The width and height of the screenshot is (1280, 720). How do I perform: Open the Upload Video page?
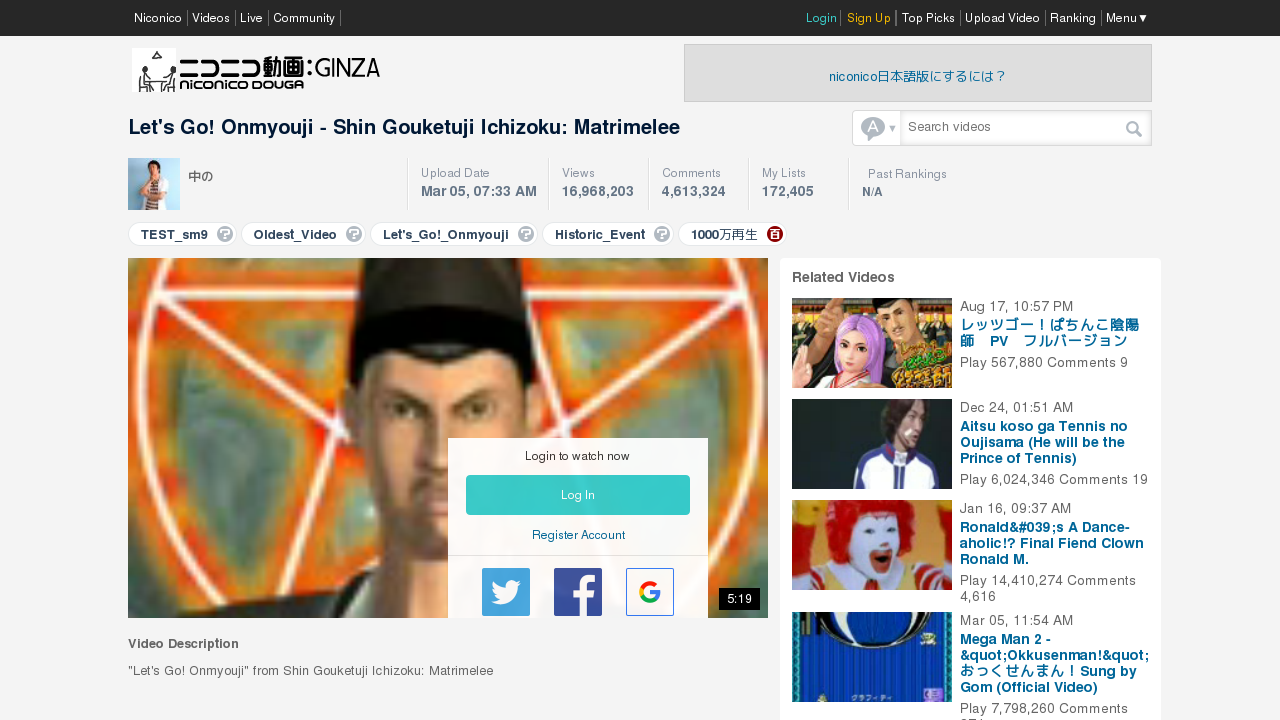coord(1002,18)
